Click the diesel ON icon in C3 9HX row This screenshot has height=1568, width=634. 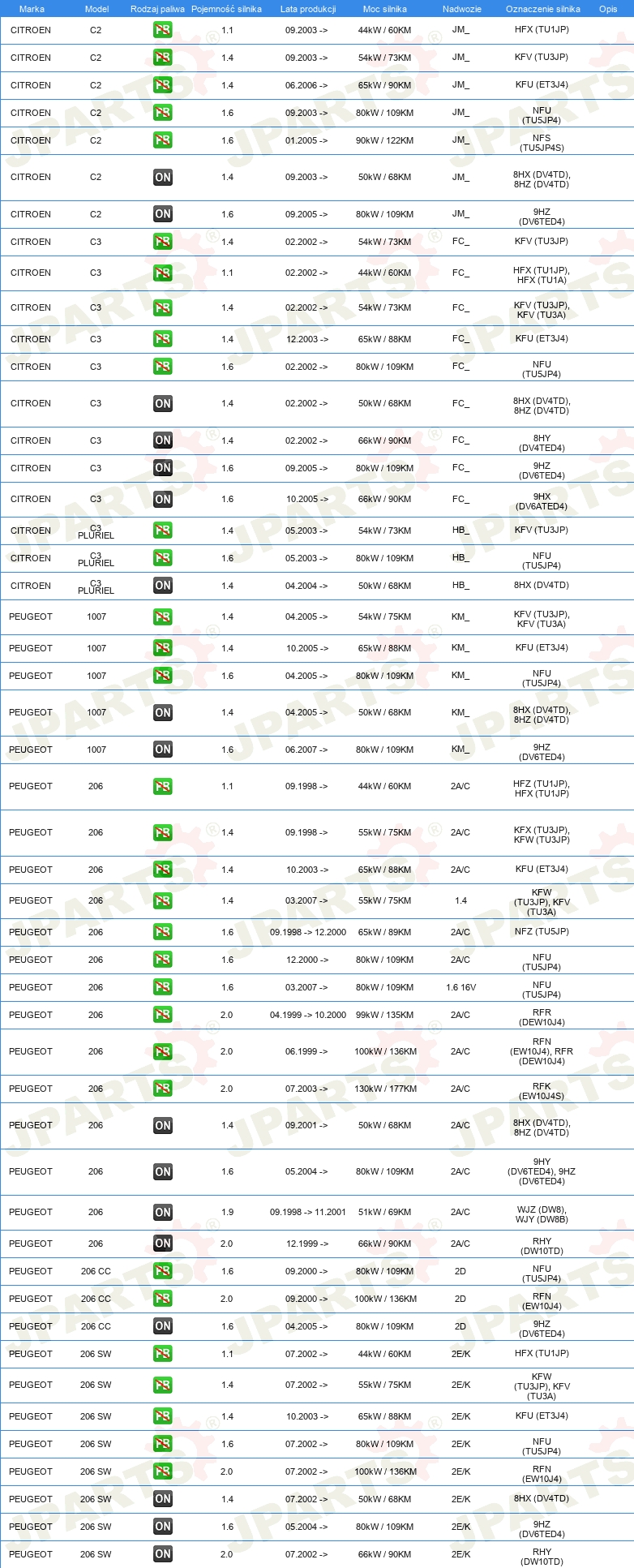163,500
